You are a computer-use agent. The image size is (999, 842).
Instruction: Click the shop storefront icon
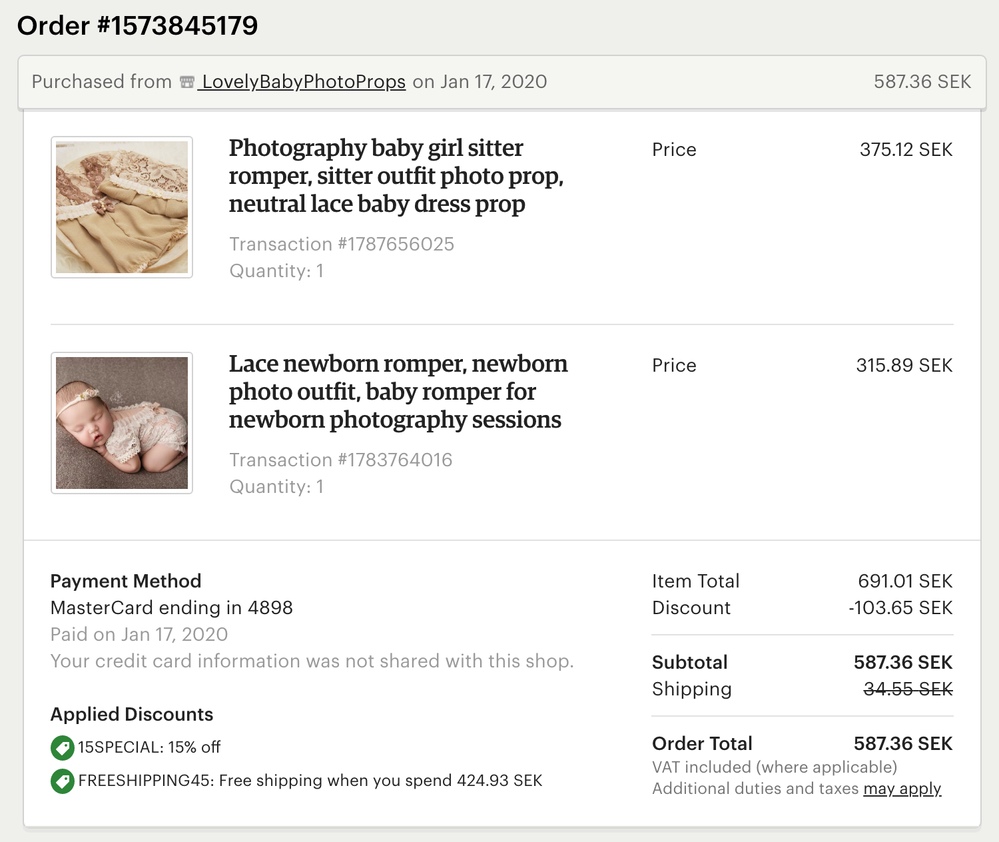tap(187, 83)
